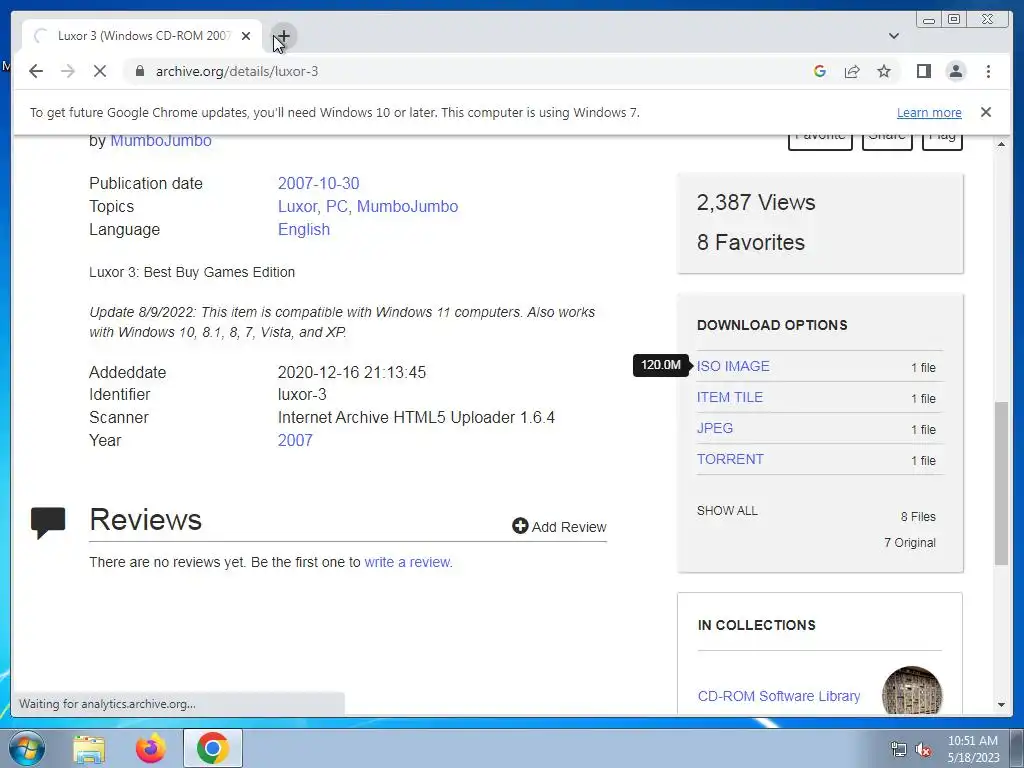Open the Chrome profile menu
The width and height of the screenshot is (1024, 768).
click(955, 71)
